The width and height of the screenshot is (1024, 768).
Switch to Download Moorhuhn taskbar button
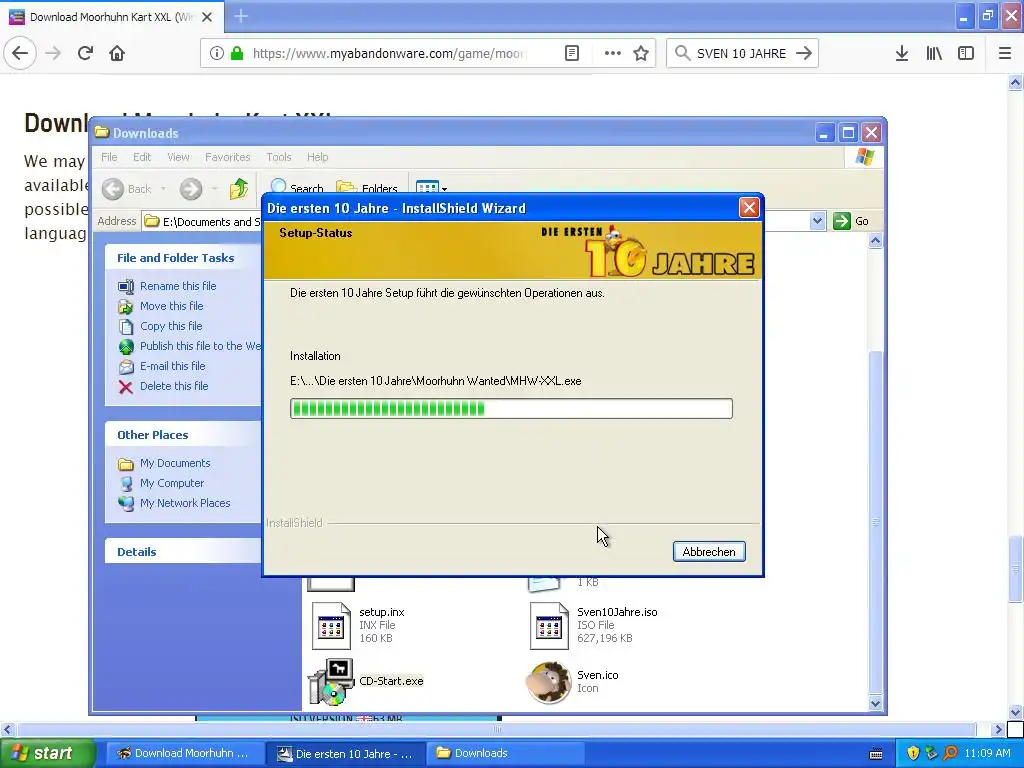[x=183, y=753]
